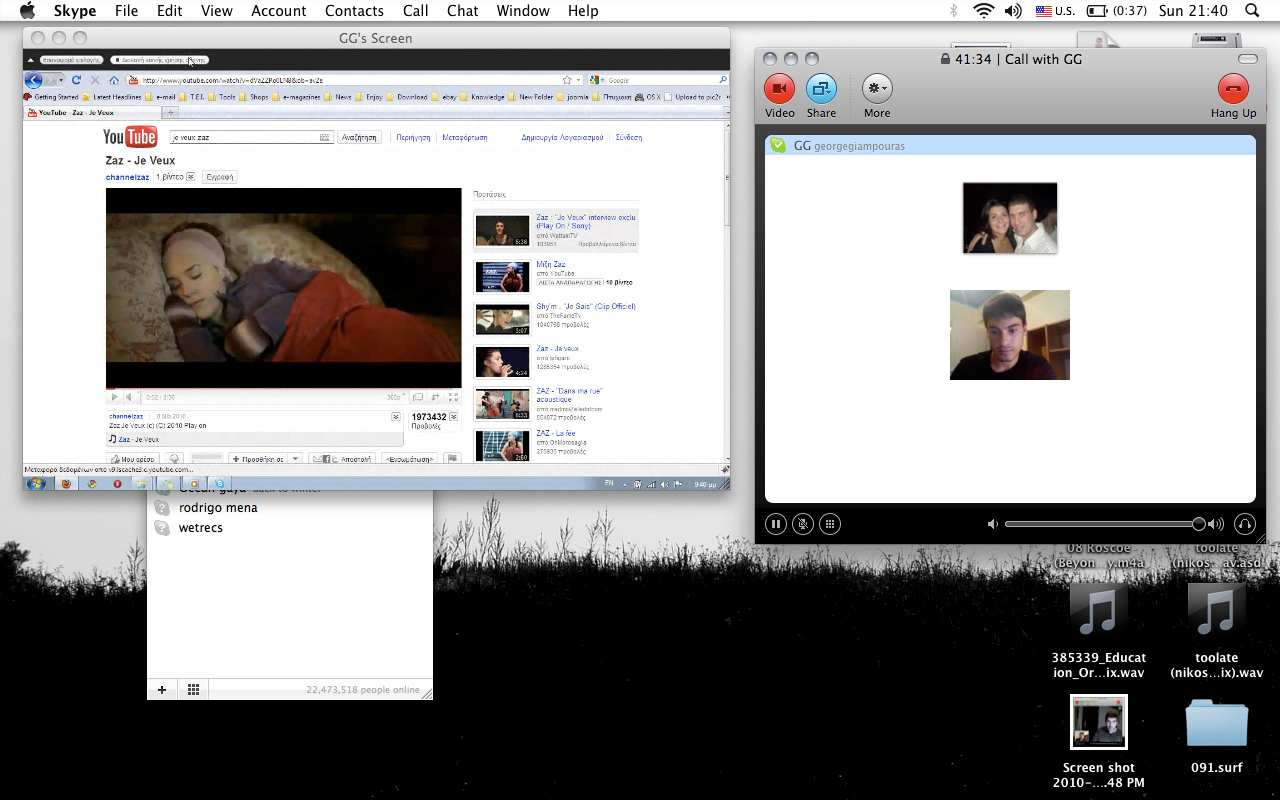Click the Zaz Je Veux video player
This screenshot has width=1280, height=800.
[284, 288]
